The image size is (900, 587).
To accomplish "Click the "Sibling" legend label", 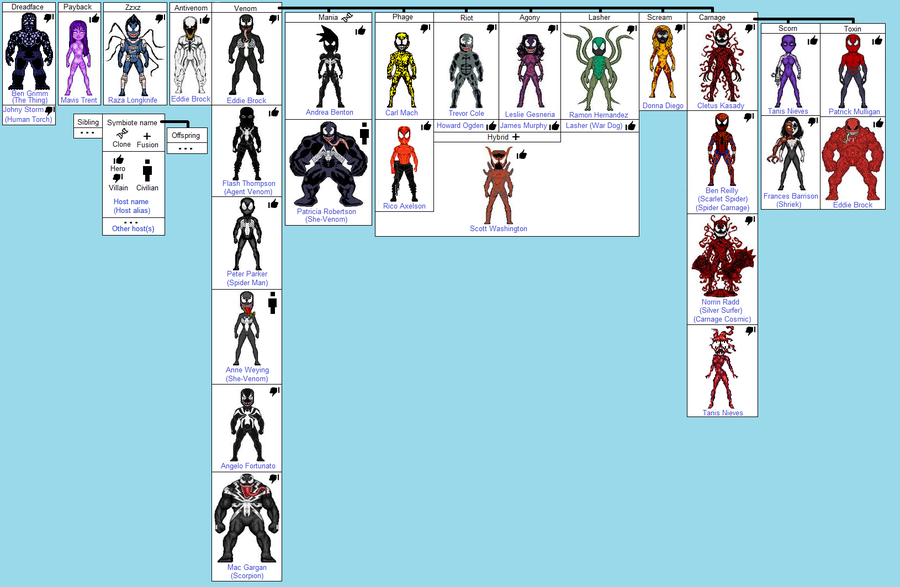I will [88, 122].
